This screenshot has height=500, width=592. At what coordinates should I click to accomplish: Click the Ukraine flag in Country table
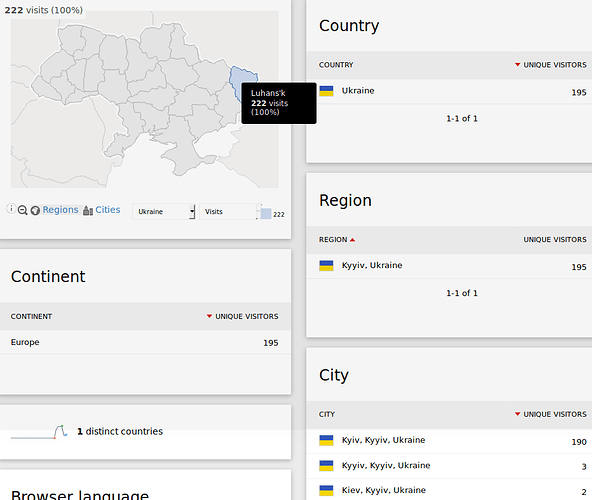(x=326, y=91)
